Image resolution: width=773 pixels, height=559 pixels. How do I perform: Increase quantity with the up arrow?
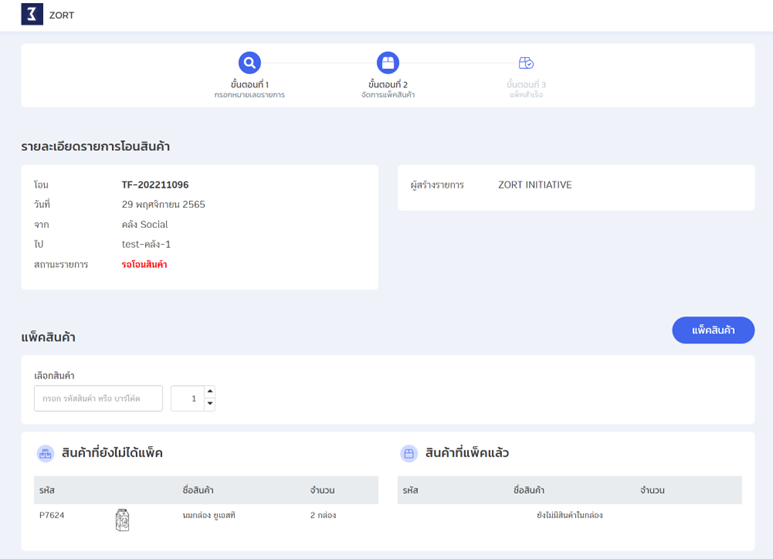pyautogui.click(x=209, y=392)
